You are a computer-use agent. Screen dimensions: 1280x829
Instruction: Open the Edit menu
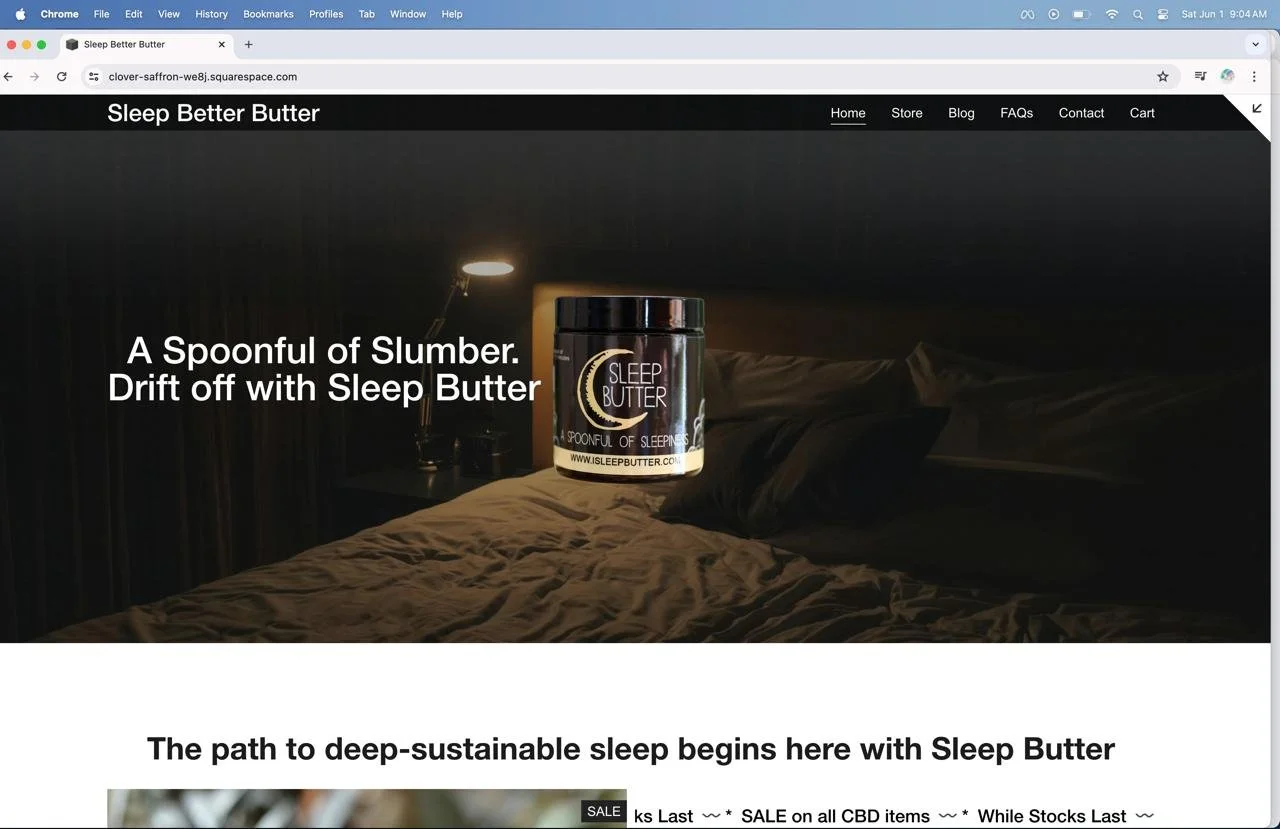133,14
